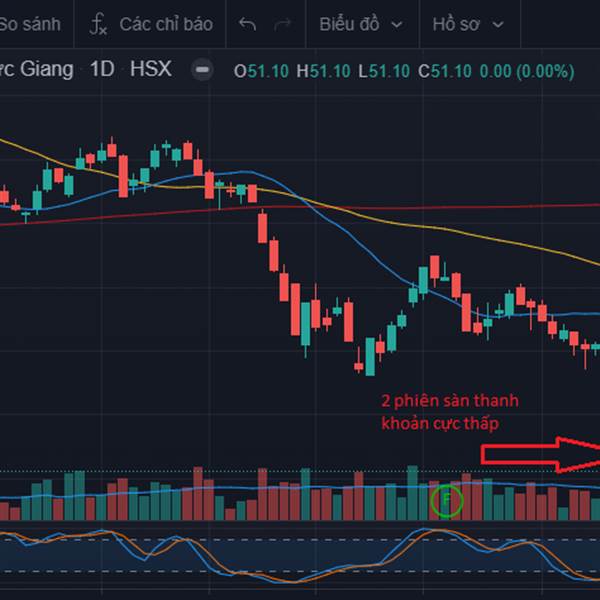Open the So sánh compare tool
Viewport: 600px width, 600px height.
click(x=30, y=24)
